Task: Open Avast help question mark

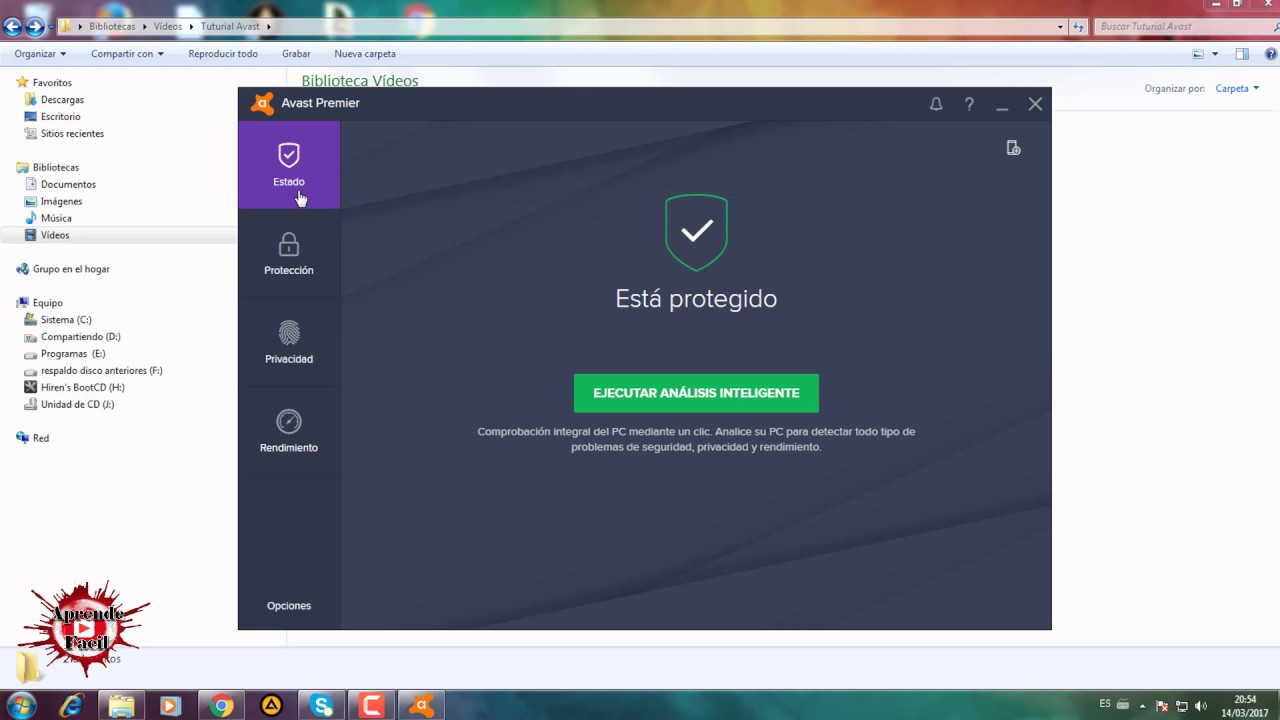Action: coord(969,104)
